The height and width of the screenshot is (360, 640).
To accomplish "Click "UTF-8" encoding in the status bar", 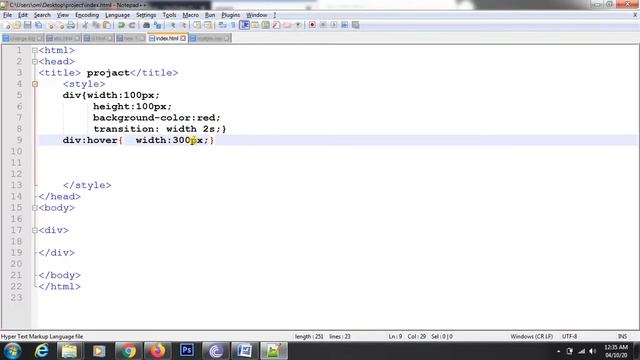I will [x=569, y=336].
